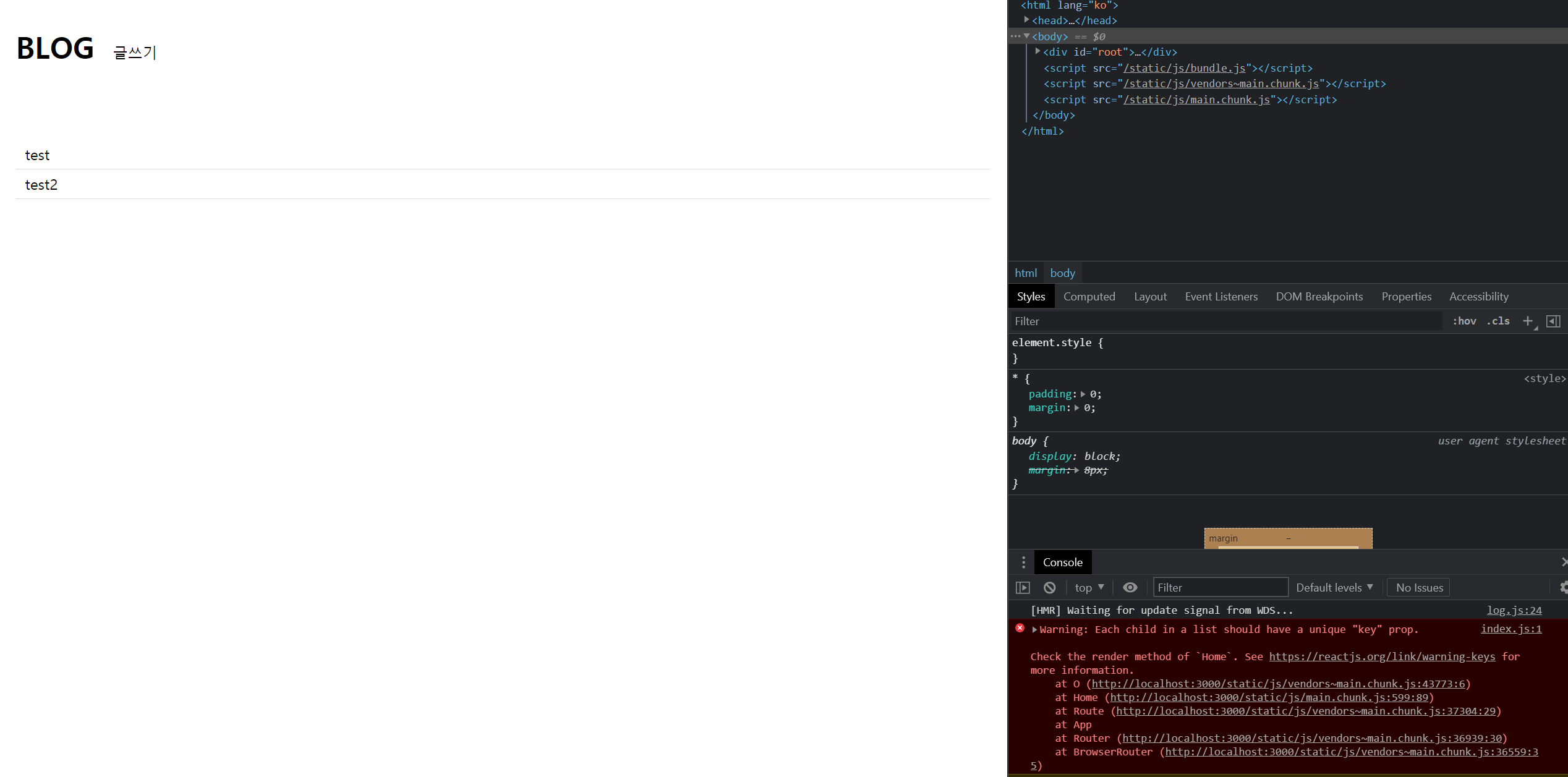Switch to the Event Listeners tab
Image resolution: width=1568 pixels, height=777 pixels.
point(1221,297)
